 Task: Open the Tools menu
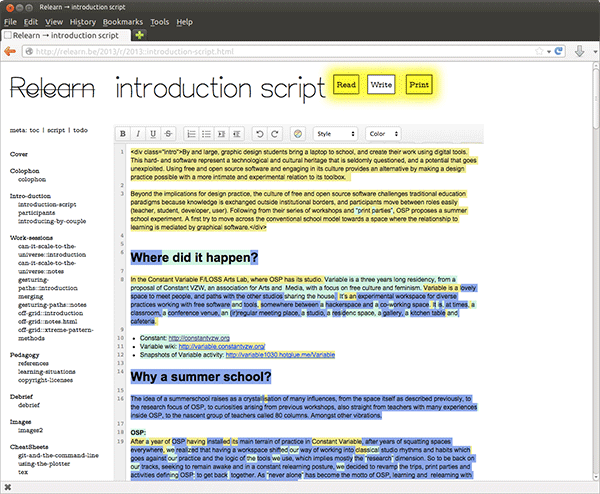160,22
